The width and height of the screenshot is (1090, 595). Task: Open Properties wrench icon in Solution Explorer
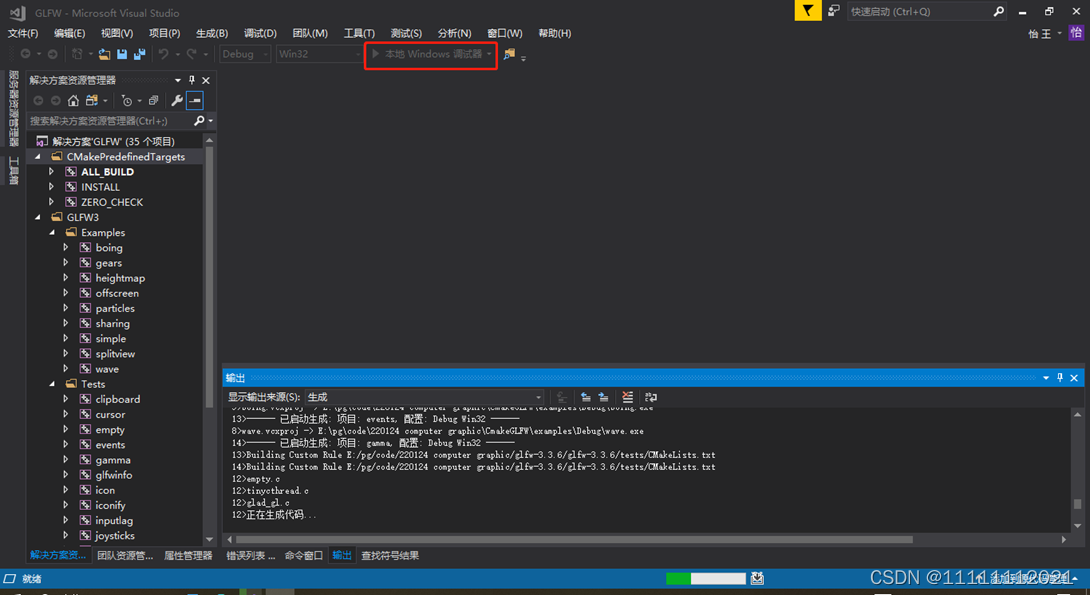pos(177,100)
